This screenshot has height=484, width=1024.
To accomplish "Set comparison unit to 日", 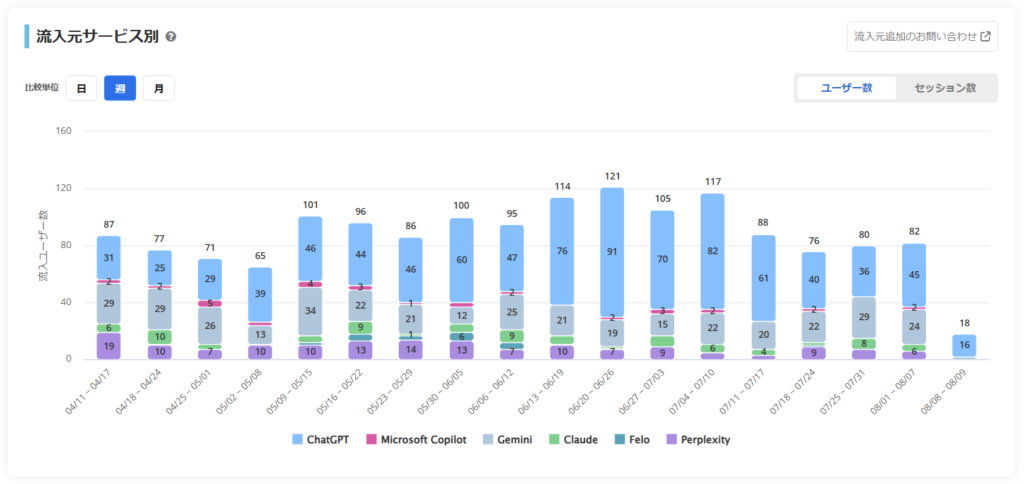I will (x=82, y=88).
